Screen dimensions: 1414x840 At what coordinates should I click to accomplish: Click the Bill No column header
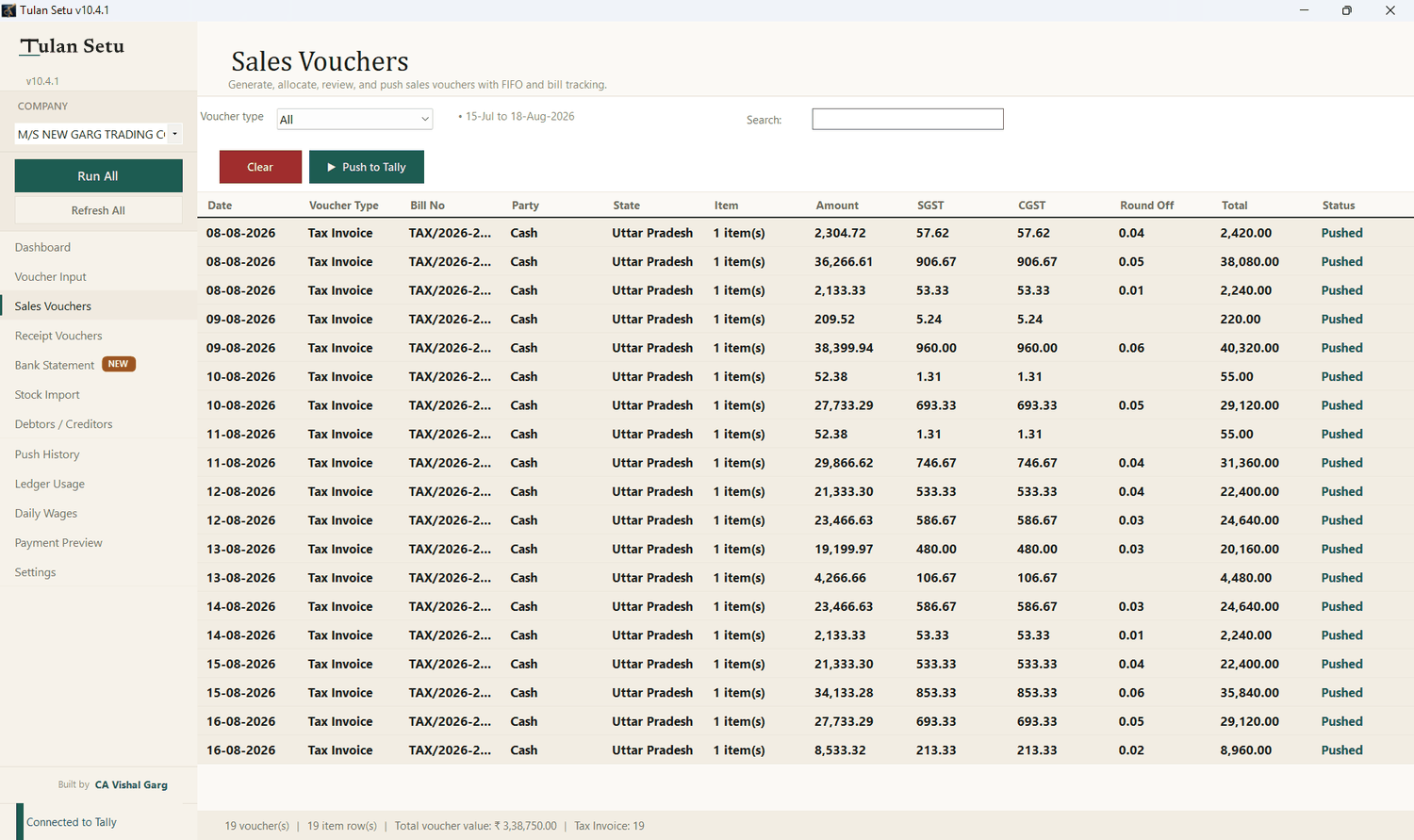click(427, 206)
